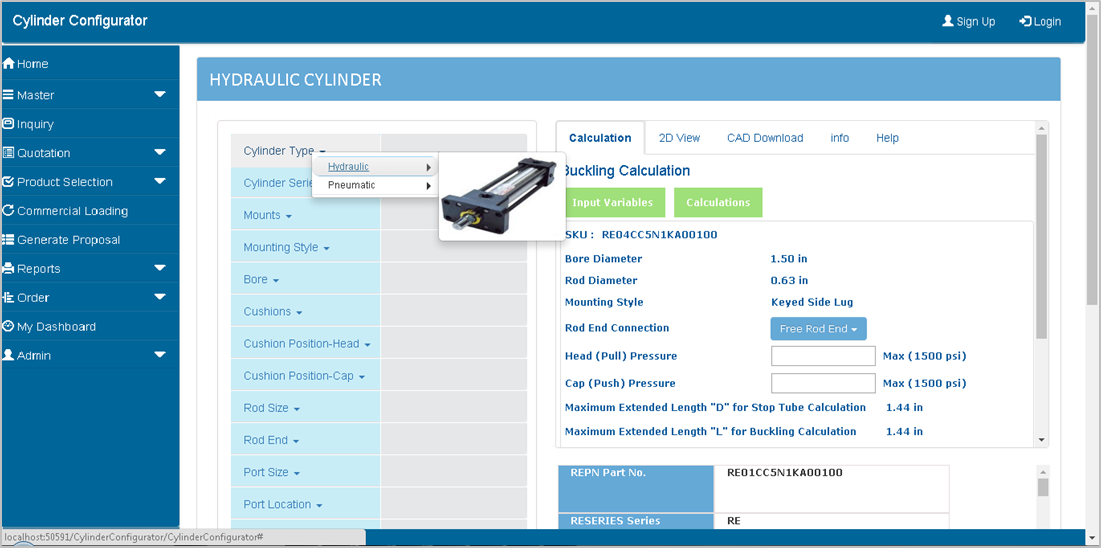Click the Master list icon
This screenshot has width=1101, height=548.
[8, 95]
